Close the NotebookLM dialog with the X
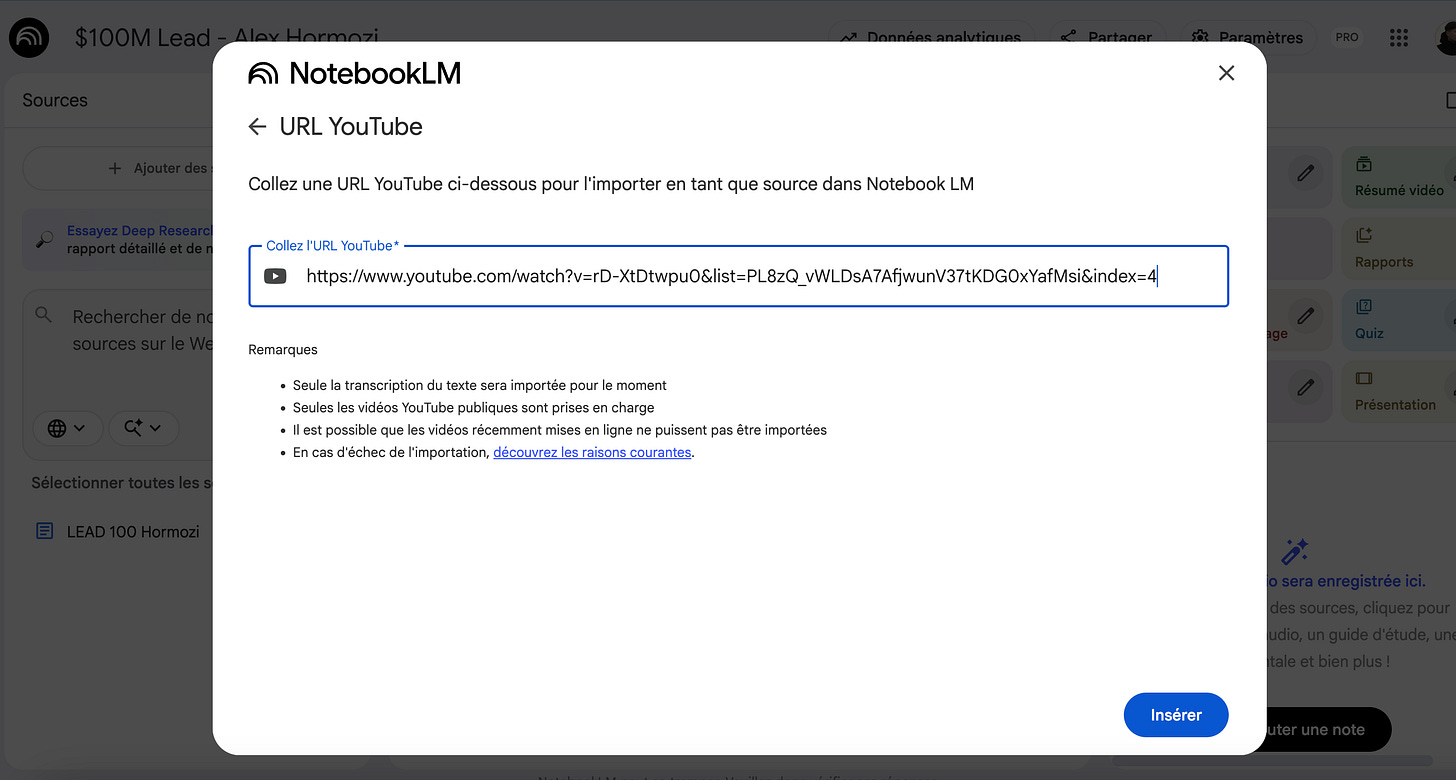The width and height of the screenshot is (1456, 780). [1226, 73]
